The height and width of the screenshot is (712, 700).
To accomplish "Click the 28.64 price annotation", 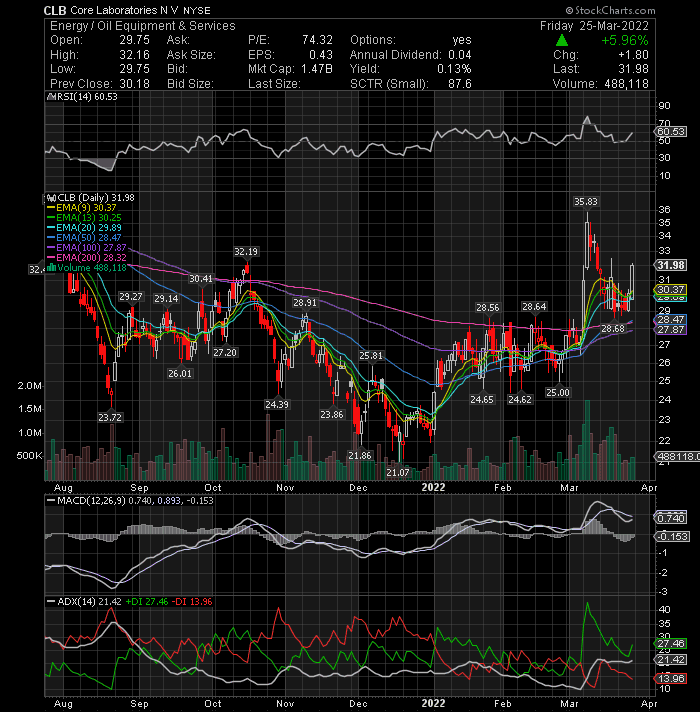I will (x=534, y=307).
